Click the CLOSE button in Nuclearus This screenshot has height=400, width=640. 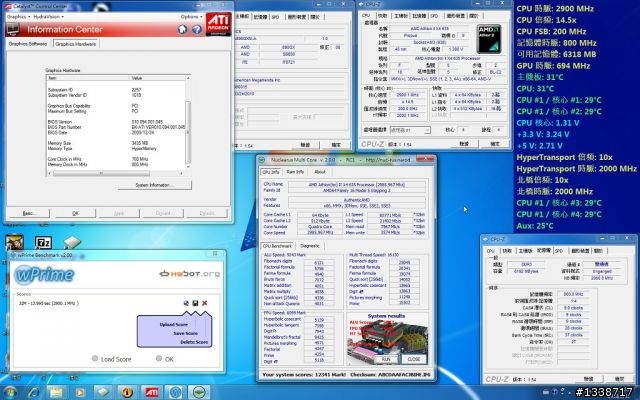[413, 359]
